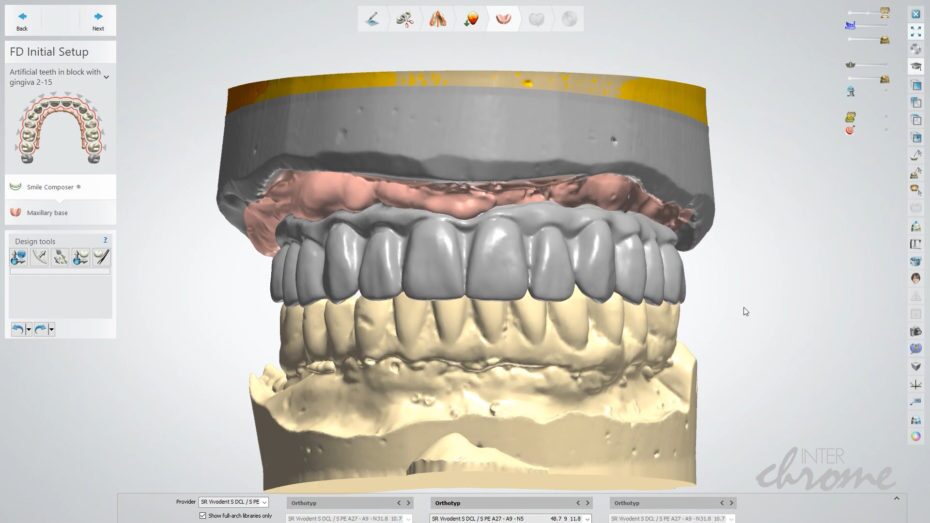Click the patient face photo icon
The height and width of the screenshot is (523, 930).
click(915, 278)
